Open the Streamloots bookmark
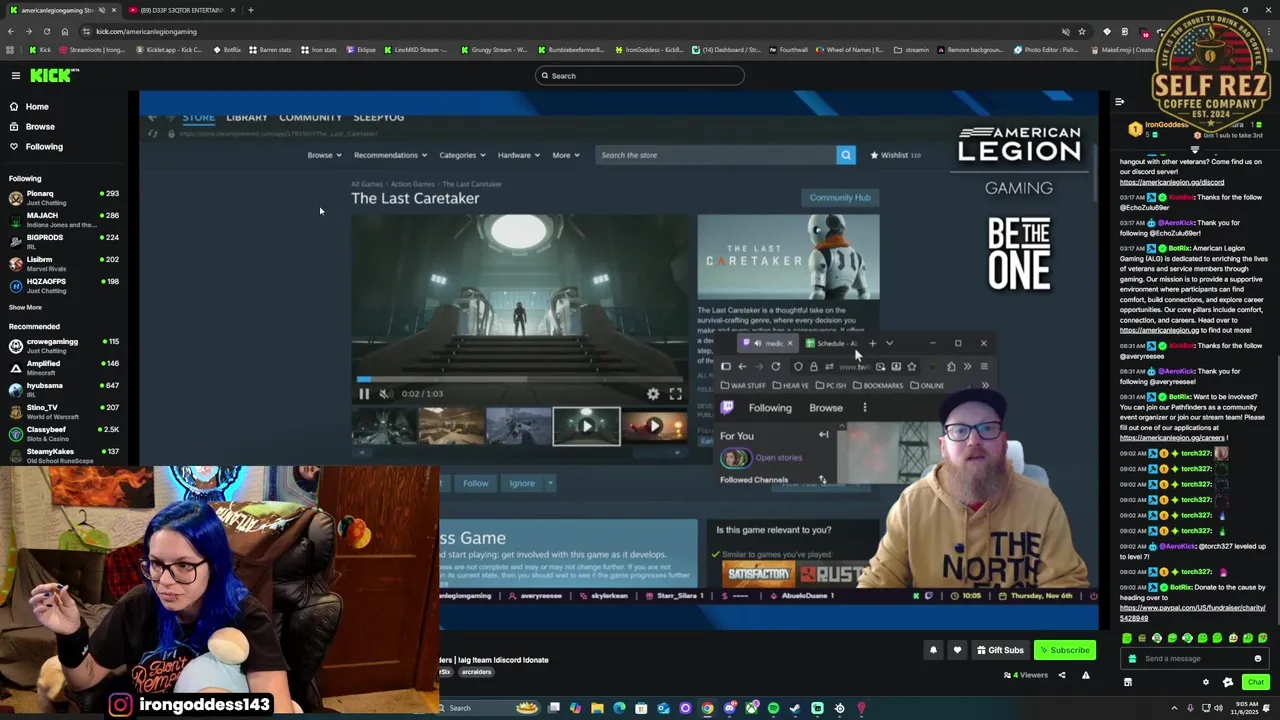The width and height of the screenshot is (1280, 720). [93, 50]
